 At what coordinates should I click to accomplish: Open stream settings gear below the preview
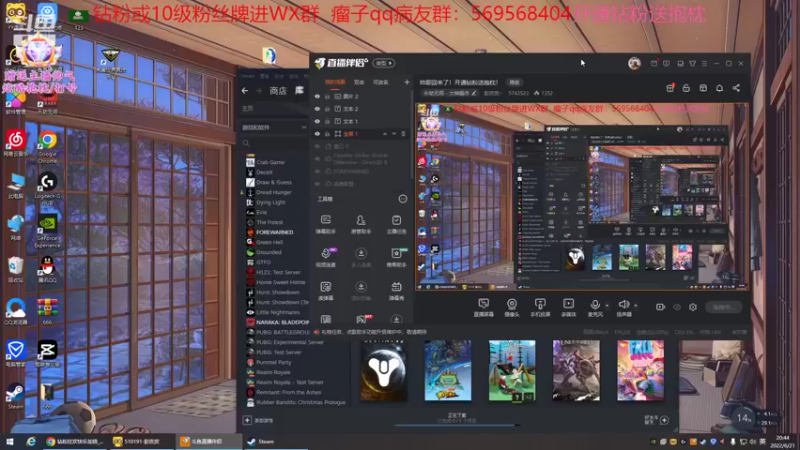[693, 307]
